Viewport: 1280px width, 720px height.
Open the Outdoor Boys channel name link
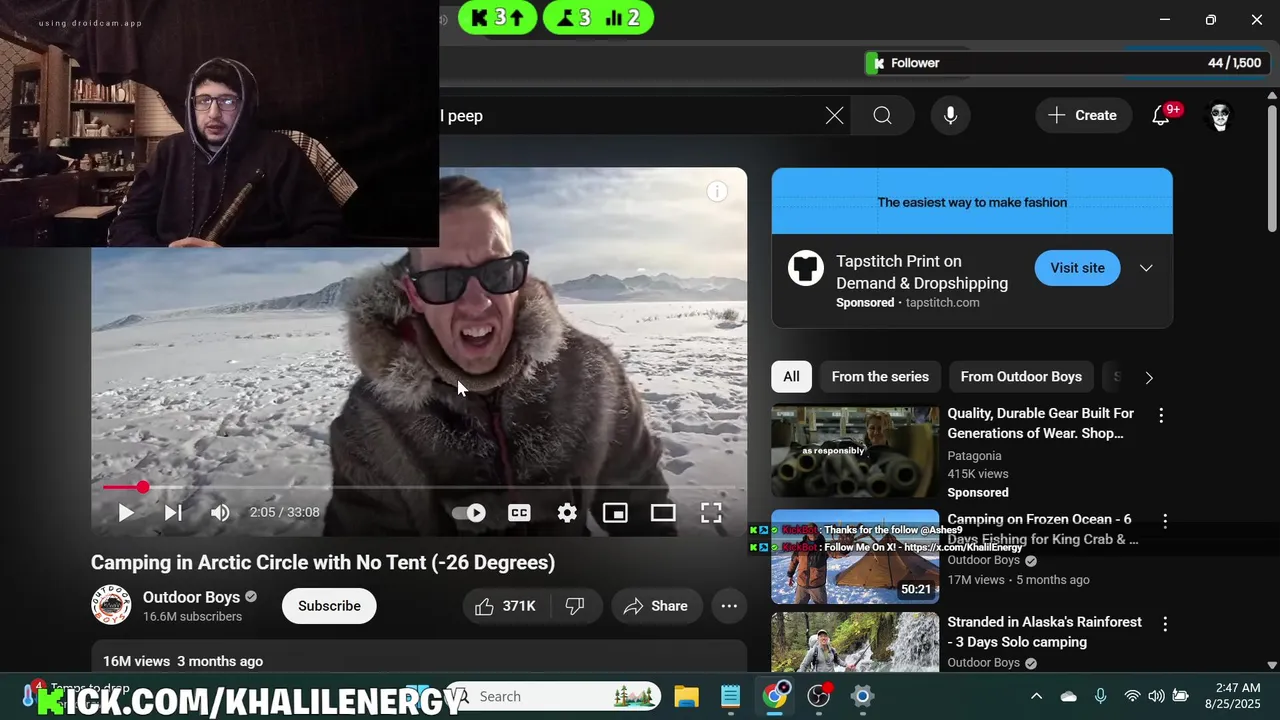(191, 597)
